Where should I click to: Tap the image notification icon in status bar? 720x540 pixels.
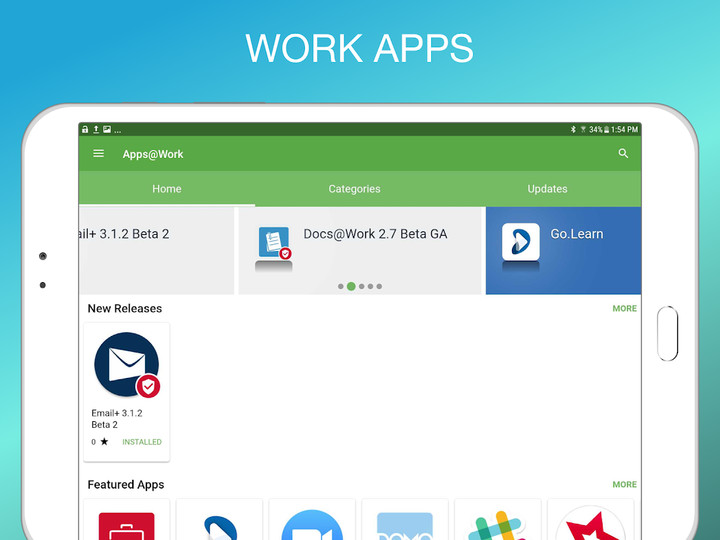(x=107, y=129)
